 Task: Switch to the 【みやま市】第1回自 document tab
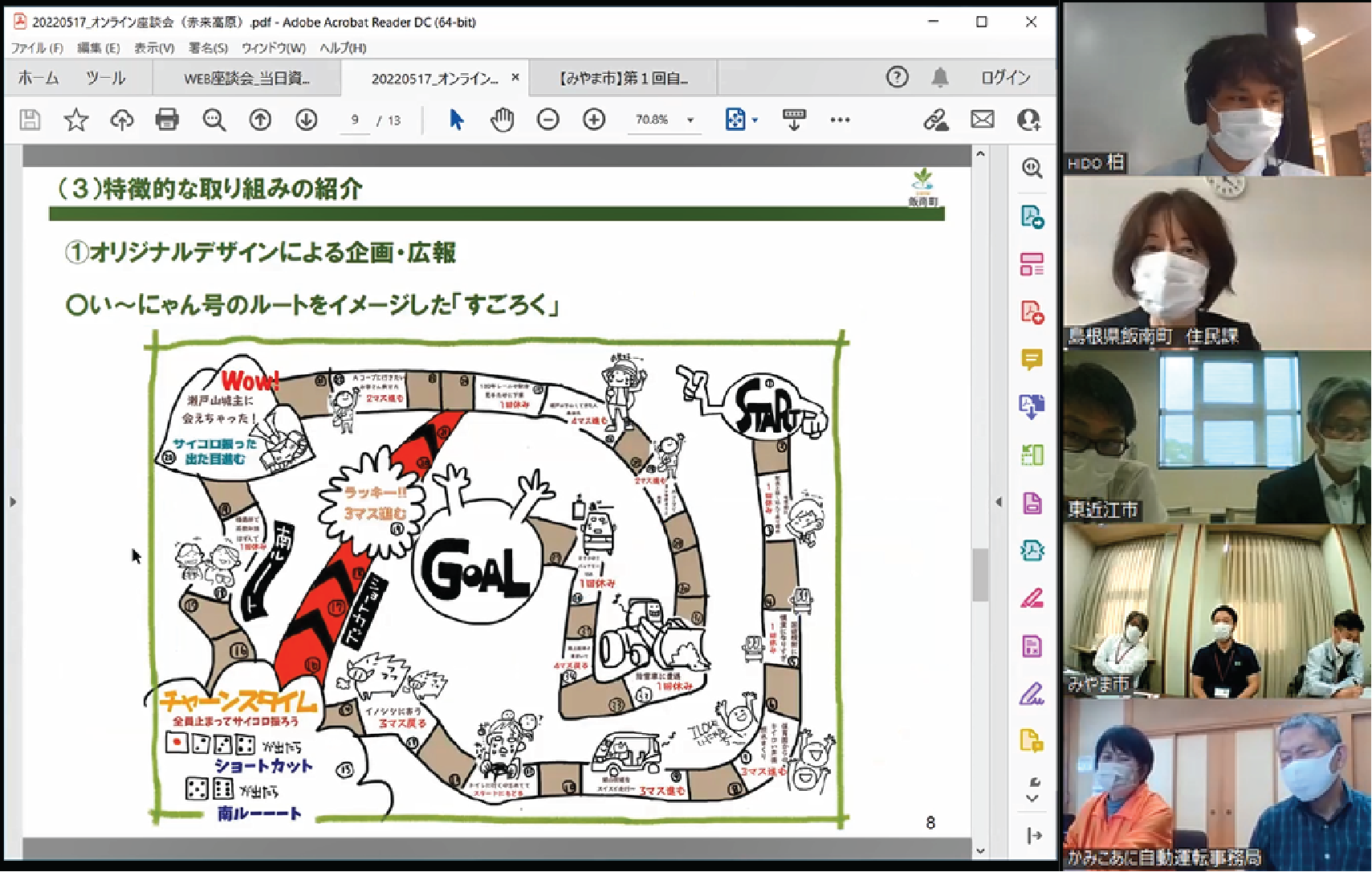click(x=624, y=79)
